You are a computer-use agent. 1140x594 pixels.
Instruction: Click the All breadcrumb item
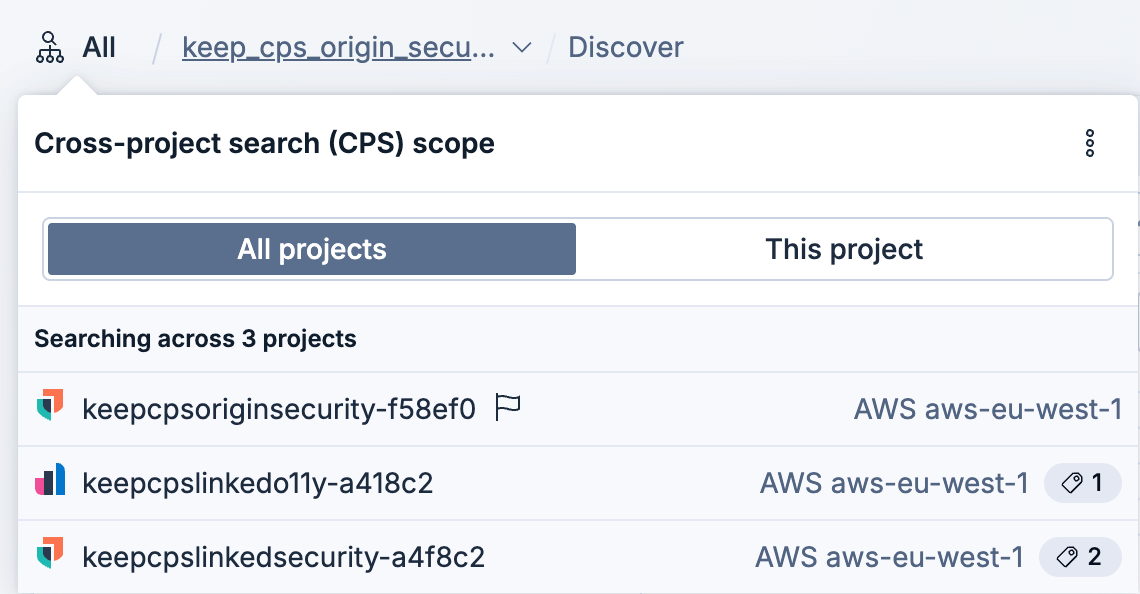(99, 46)
